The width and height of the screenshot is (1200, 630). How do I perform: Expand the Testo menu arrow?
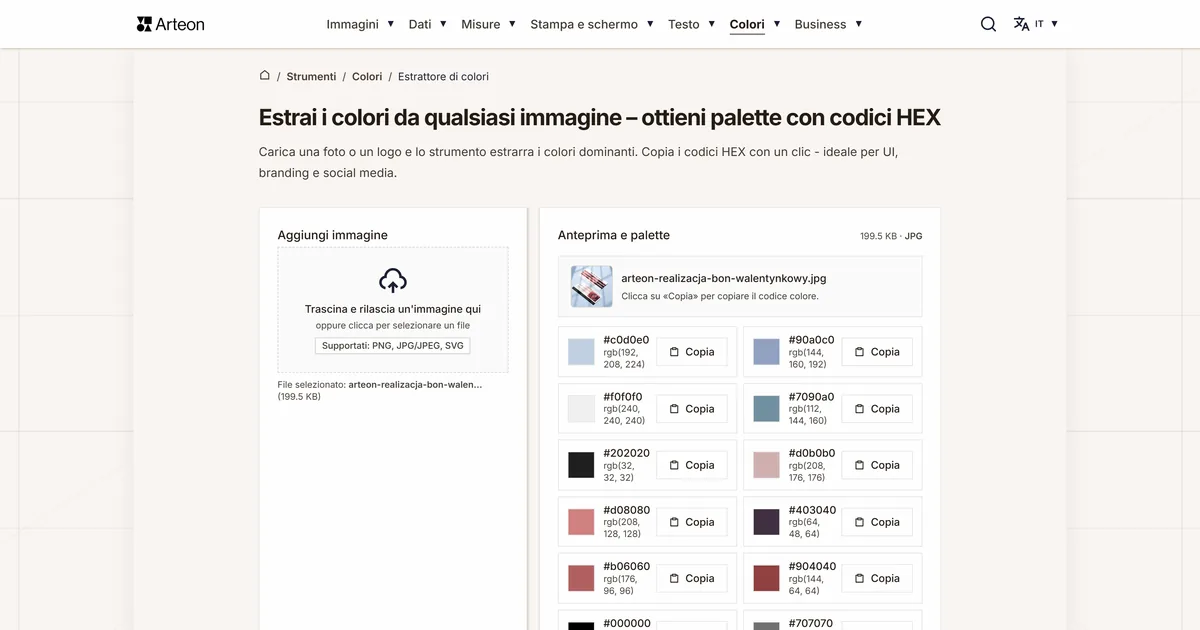[712, 24]
